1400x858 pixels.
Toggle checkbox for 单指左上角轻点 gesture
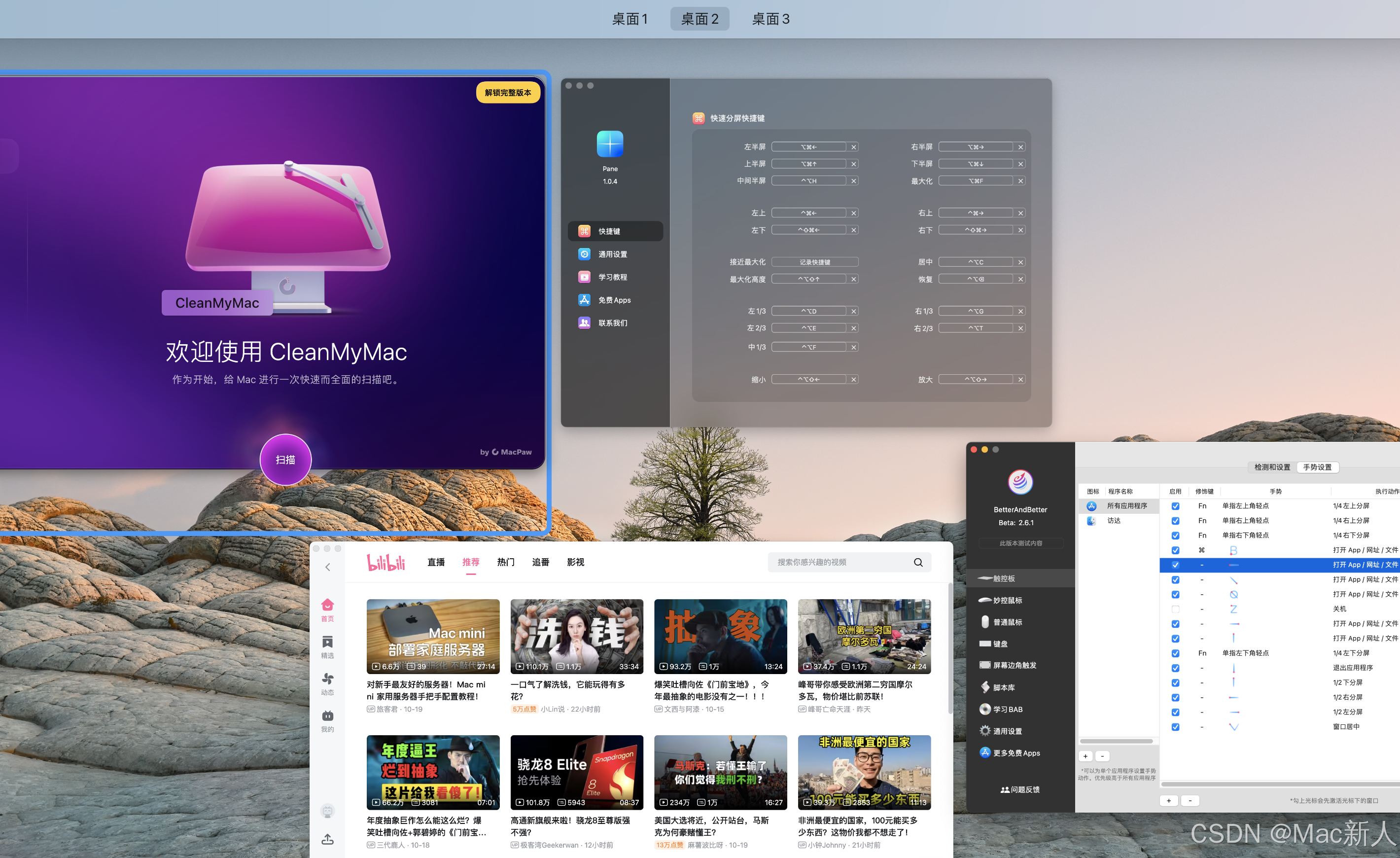[1176, 506]
